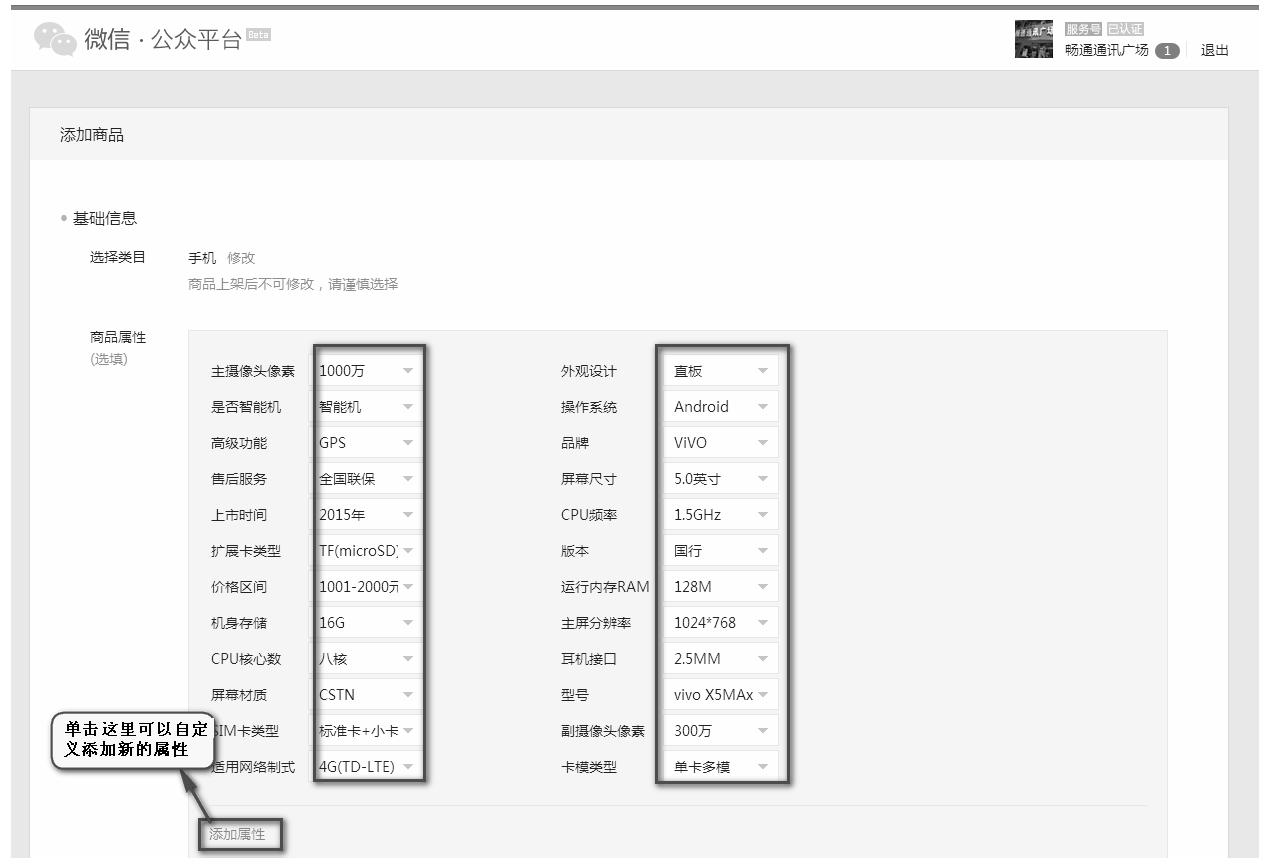Open the 是否智能机 dropdown
This screenshot has width=1268, height=866.
point(367,407)
